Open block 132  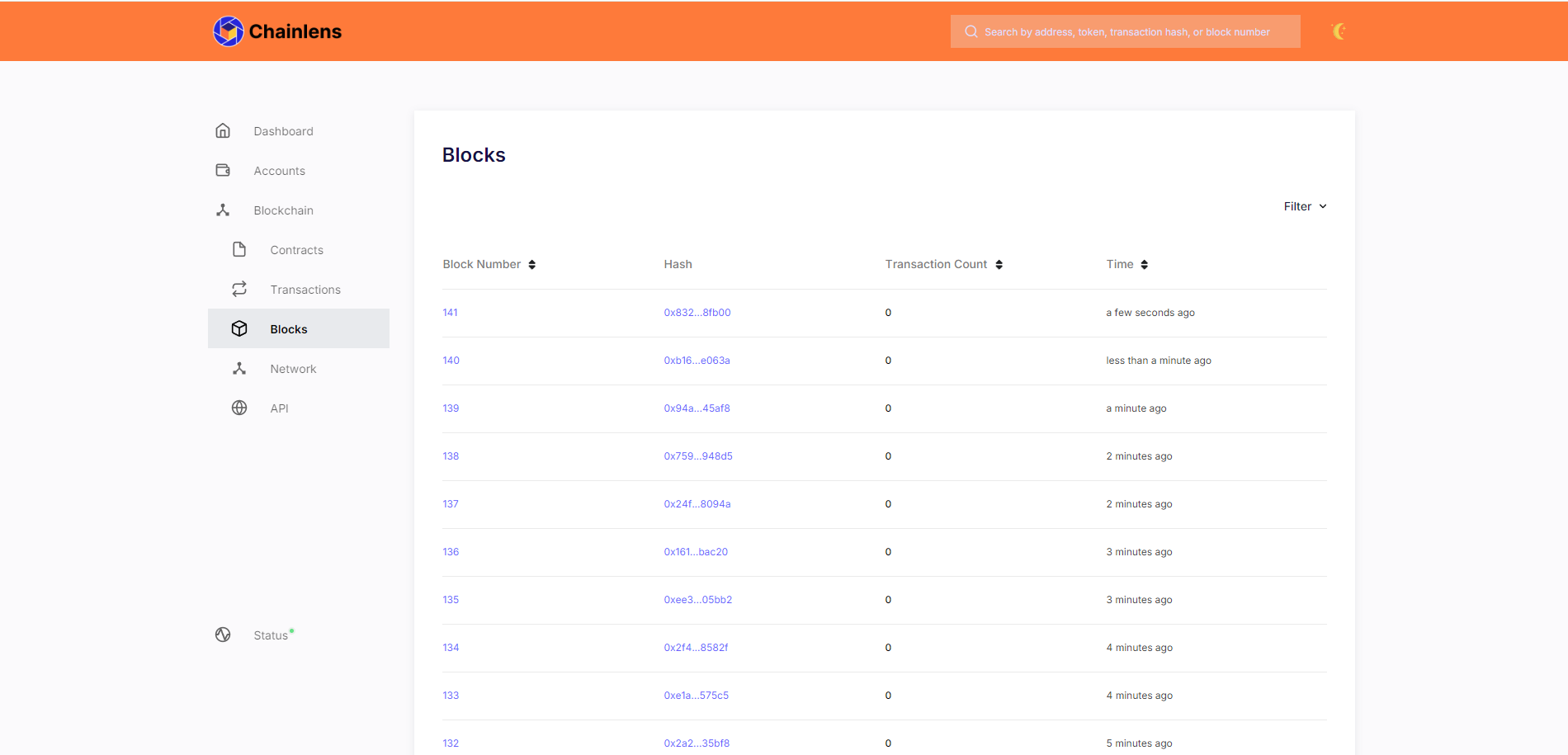451,743
